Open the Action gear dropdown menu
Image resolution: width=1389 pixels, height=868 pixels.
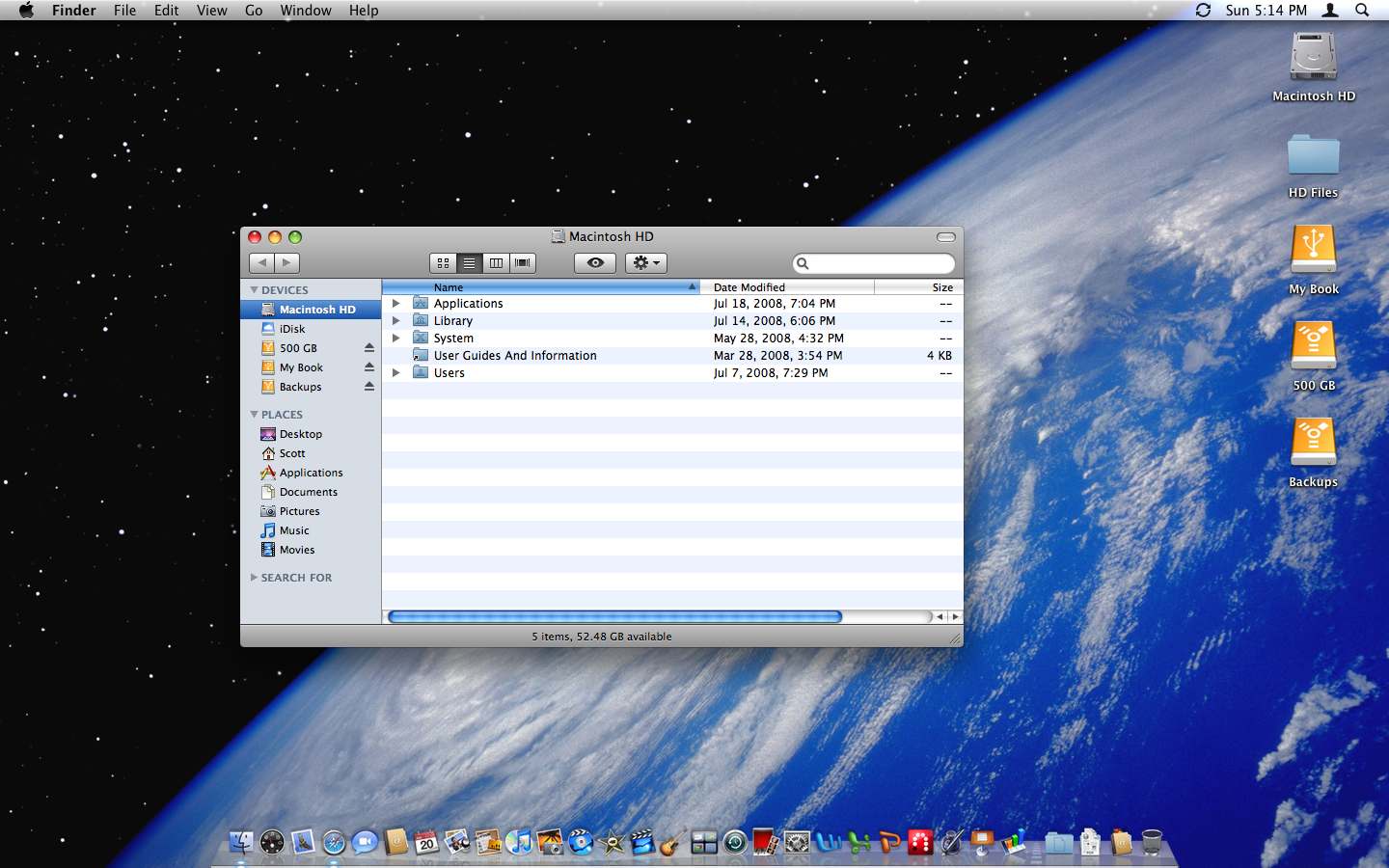[645, 263]
